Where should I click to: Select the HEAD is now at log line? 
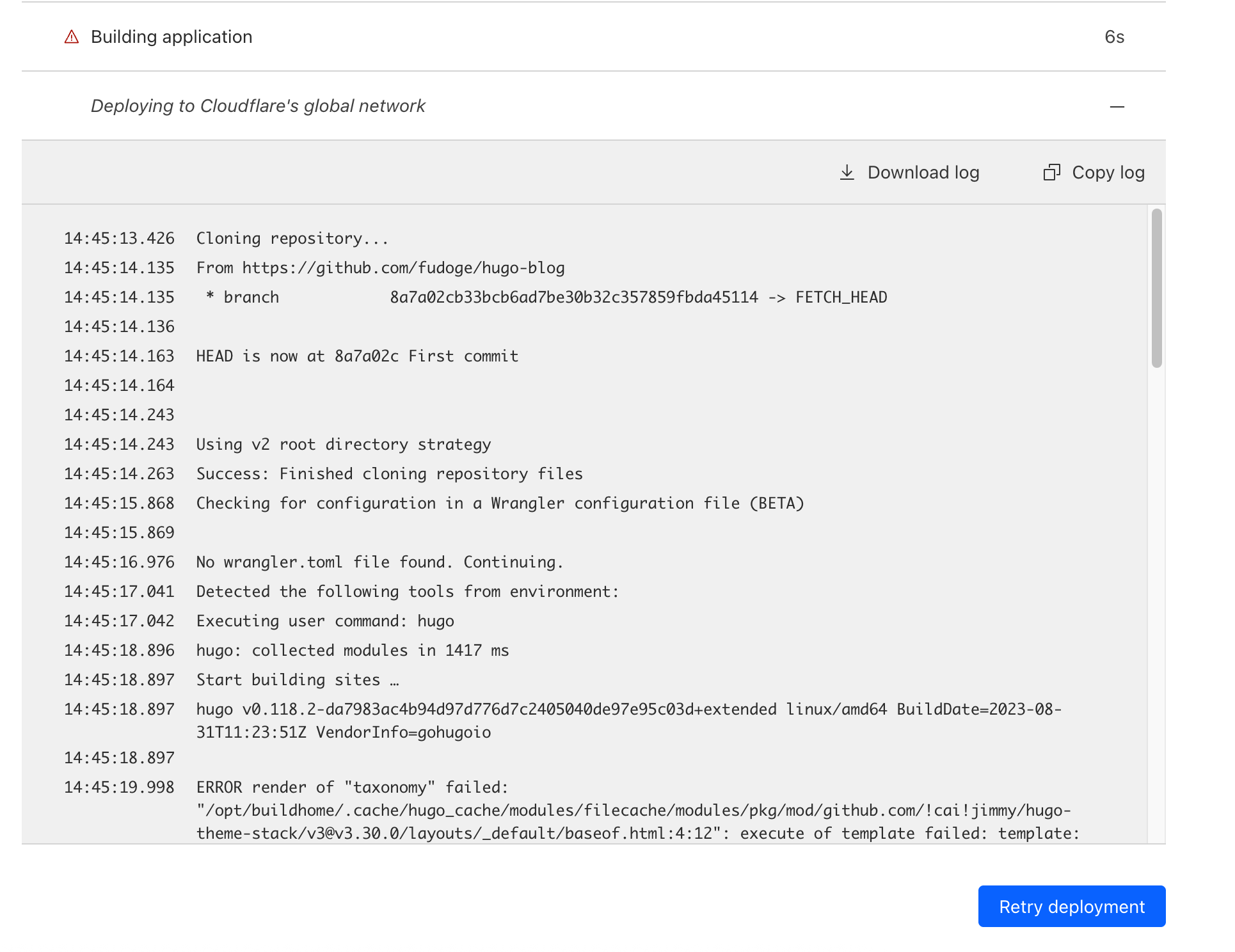coord(357,356)
